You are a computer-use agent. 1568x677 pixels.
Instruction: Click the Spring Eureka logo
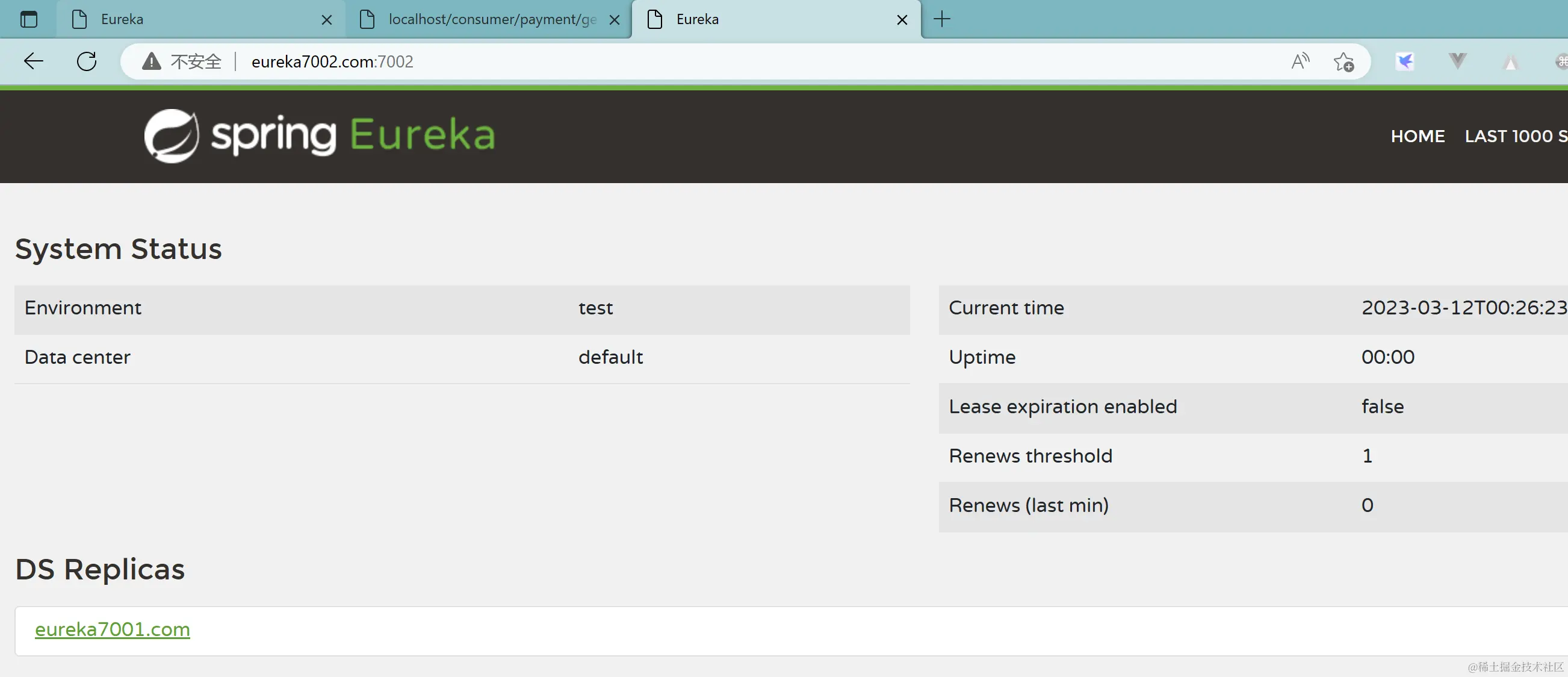tap(320, 136)
